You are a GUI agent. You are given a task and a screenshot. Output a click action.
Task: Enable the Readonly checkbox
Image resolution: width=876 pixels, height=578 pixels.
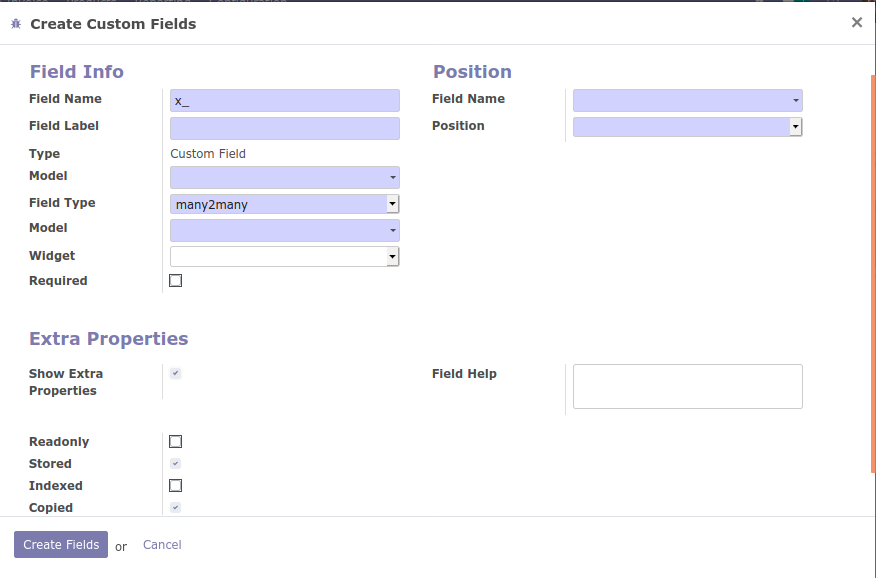click(x=176, y=442)
